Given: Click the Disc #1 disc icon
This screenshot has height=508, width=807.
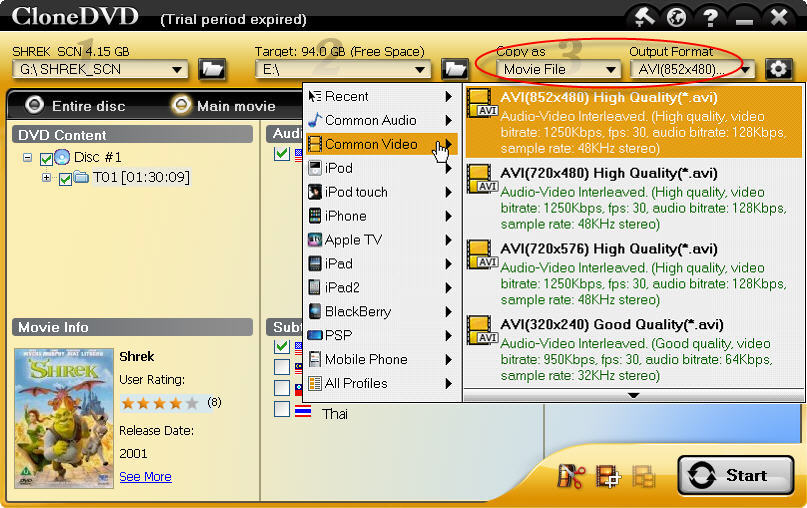Looking at the screenshot, I should 62,157.
